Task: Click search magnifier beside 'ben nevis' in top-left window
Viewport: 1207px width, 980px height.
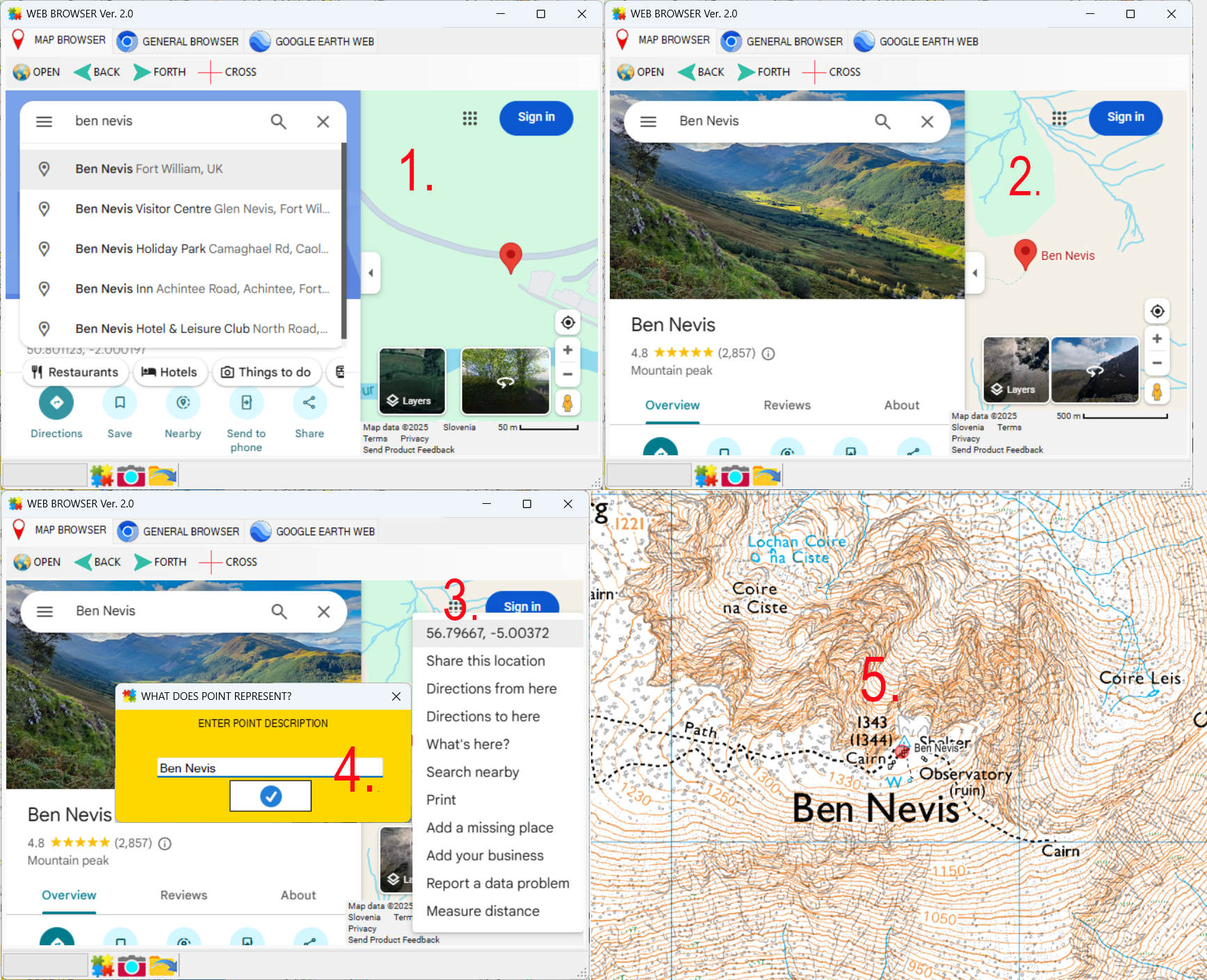Action: [x=279, y=122]
